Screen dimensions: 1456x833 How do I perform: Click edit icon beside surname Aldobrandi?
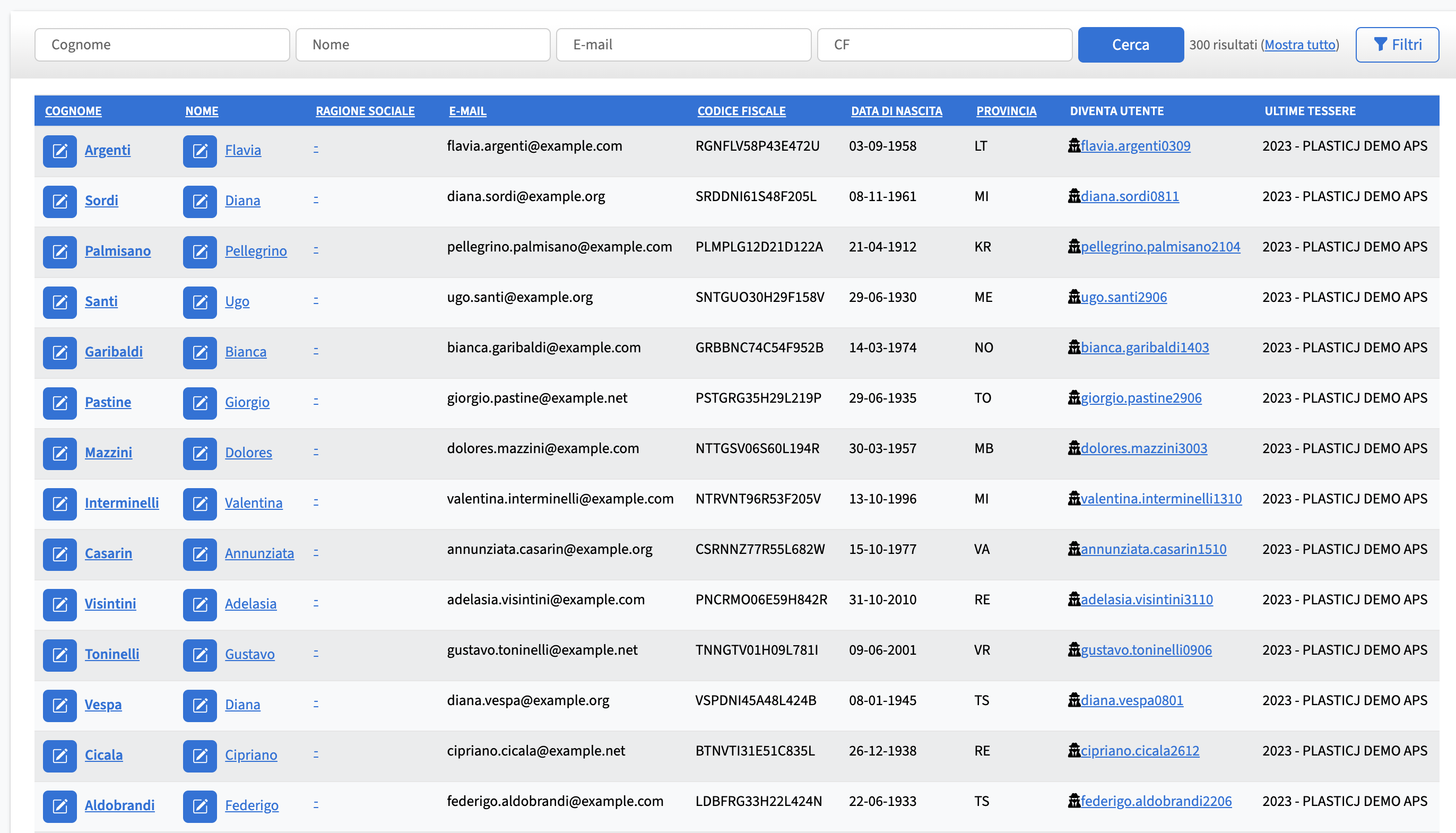(x=60, y=805)
